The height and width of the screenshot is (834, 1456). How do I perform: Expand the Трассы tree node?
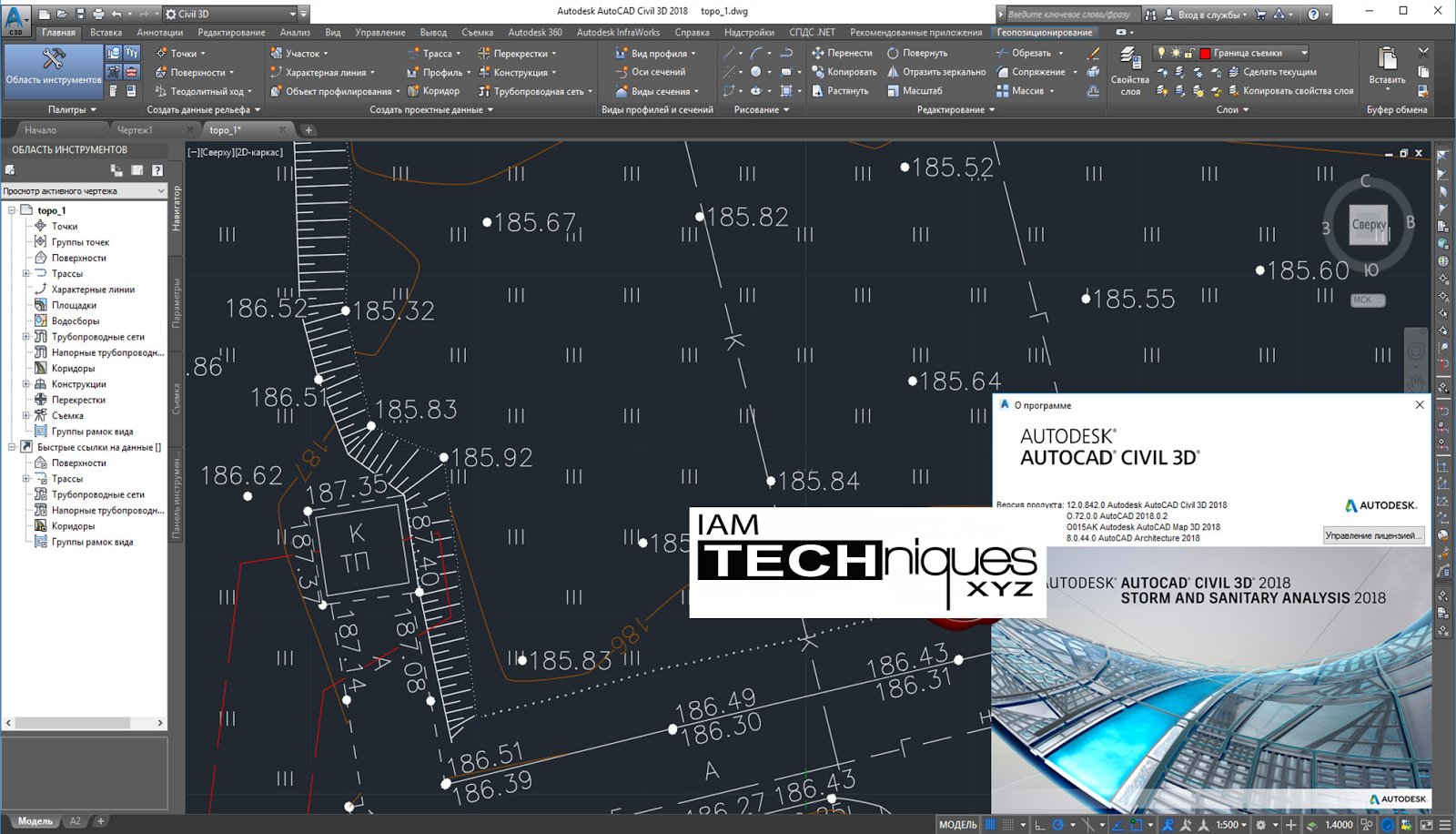tap(26, 273)
